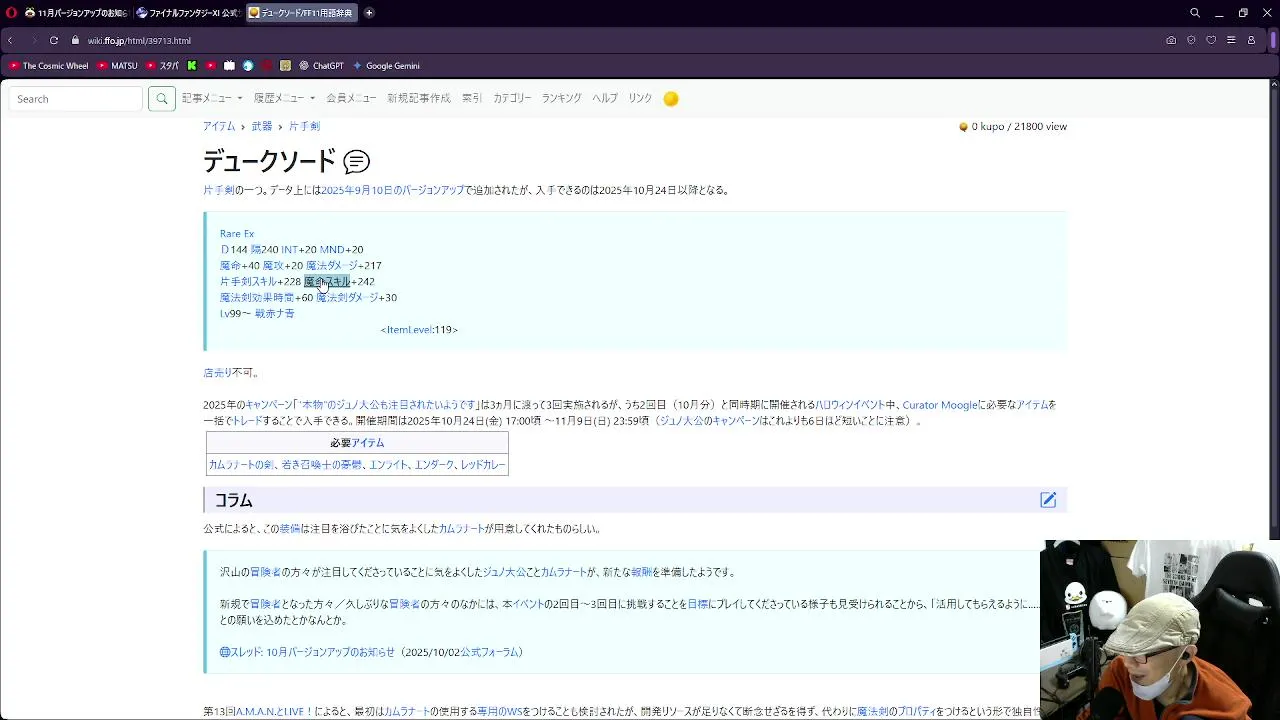Click the yellow circle icon in wiki menu

click(671, 99)
